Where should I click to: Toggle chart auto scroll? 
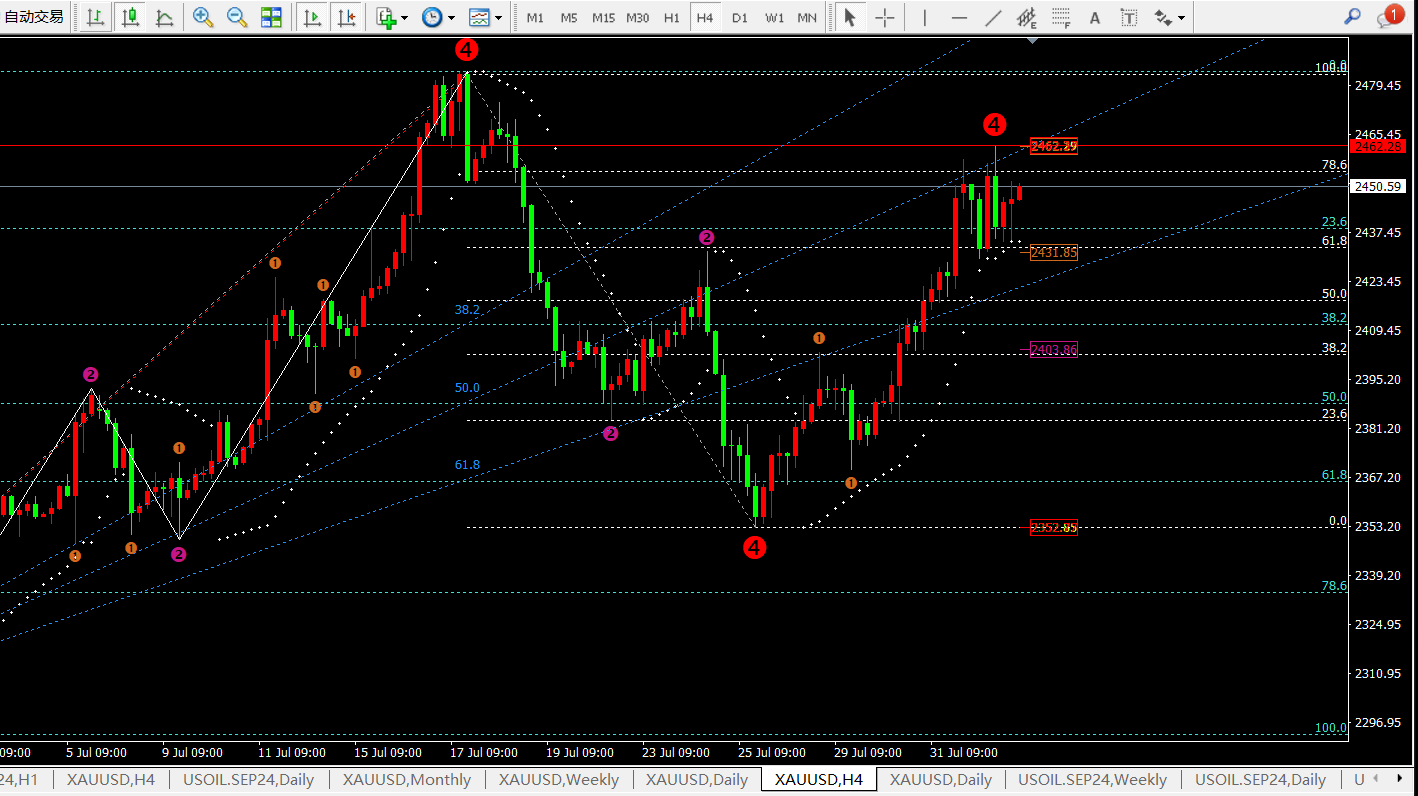pyautogui.click(x=312, y=17)
